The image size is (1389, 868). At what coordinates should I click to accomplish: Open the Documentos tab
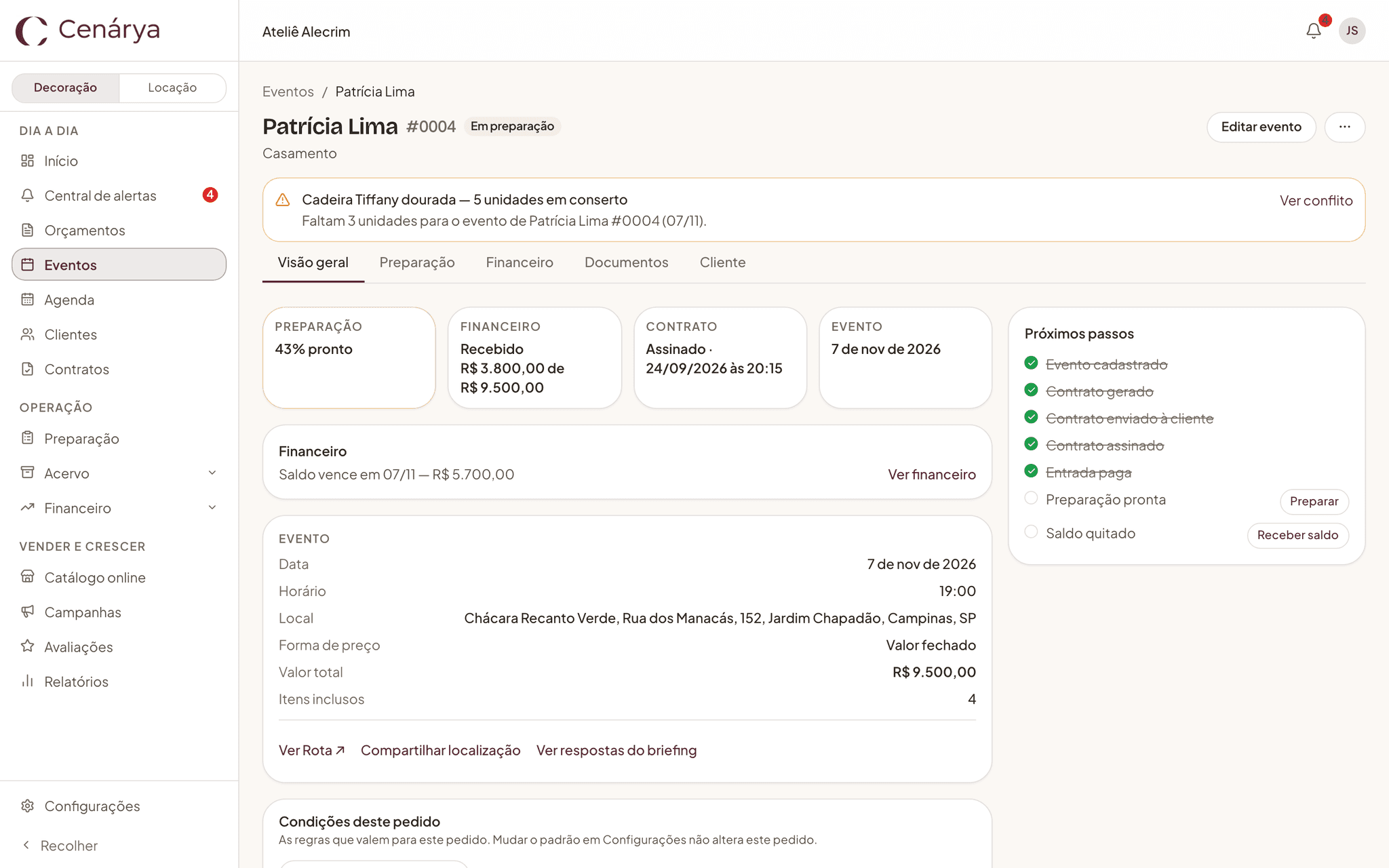pyautogui.click(x=626, y=262)
